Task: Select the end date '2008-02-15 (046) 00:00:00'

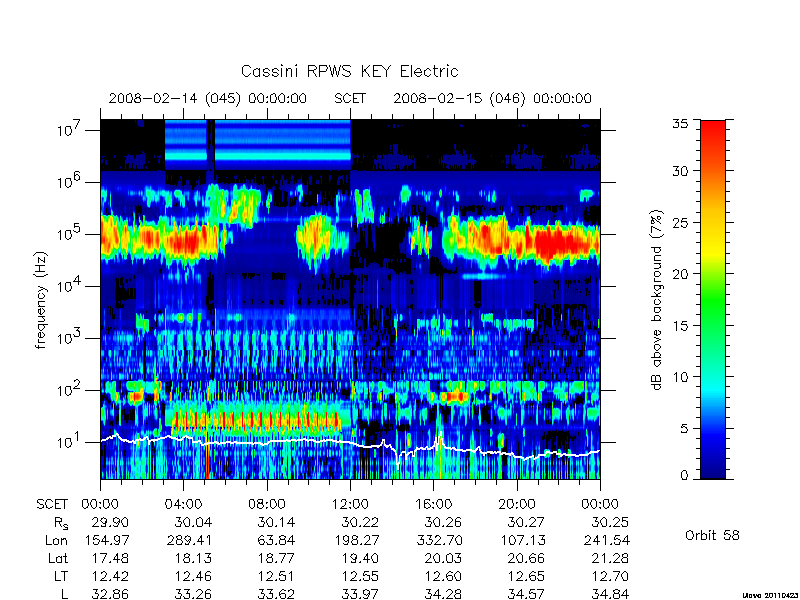Action: pyautogui.click(x=492, y=98)
